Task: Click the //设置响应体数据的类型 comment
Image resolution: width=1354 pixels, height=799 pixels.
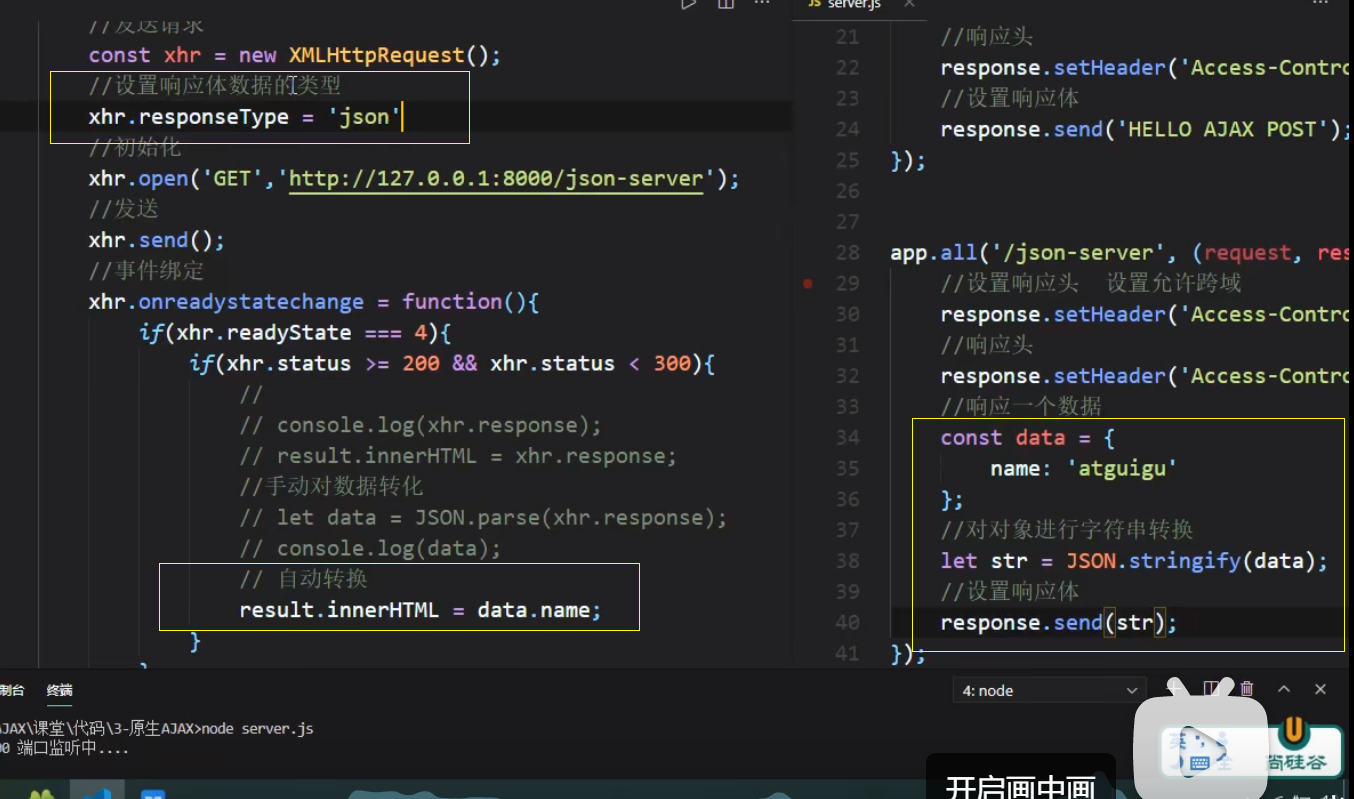Action: tap(214, 86)
